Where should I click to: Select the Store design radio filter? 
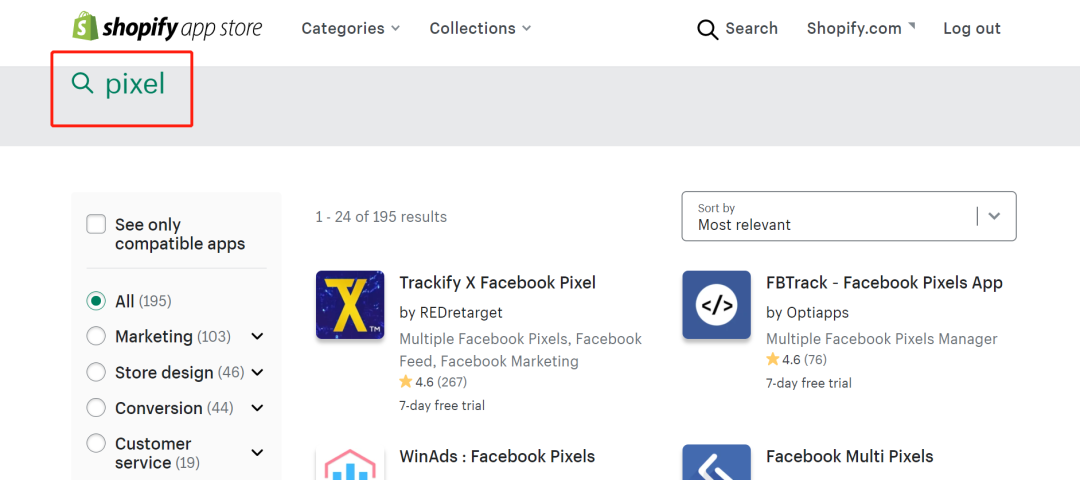pyautogui.click(x=96, y=372)
